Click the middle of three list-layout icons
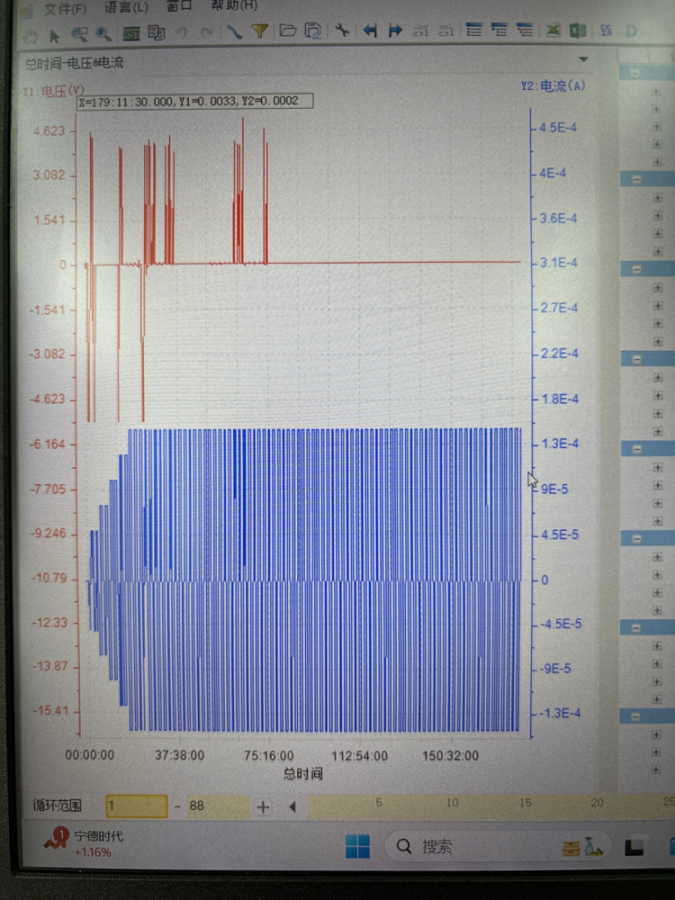675x900 pixels. click(x=499, y=29)
